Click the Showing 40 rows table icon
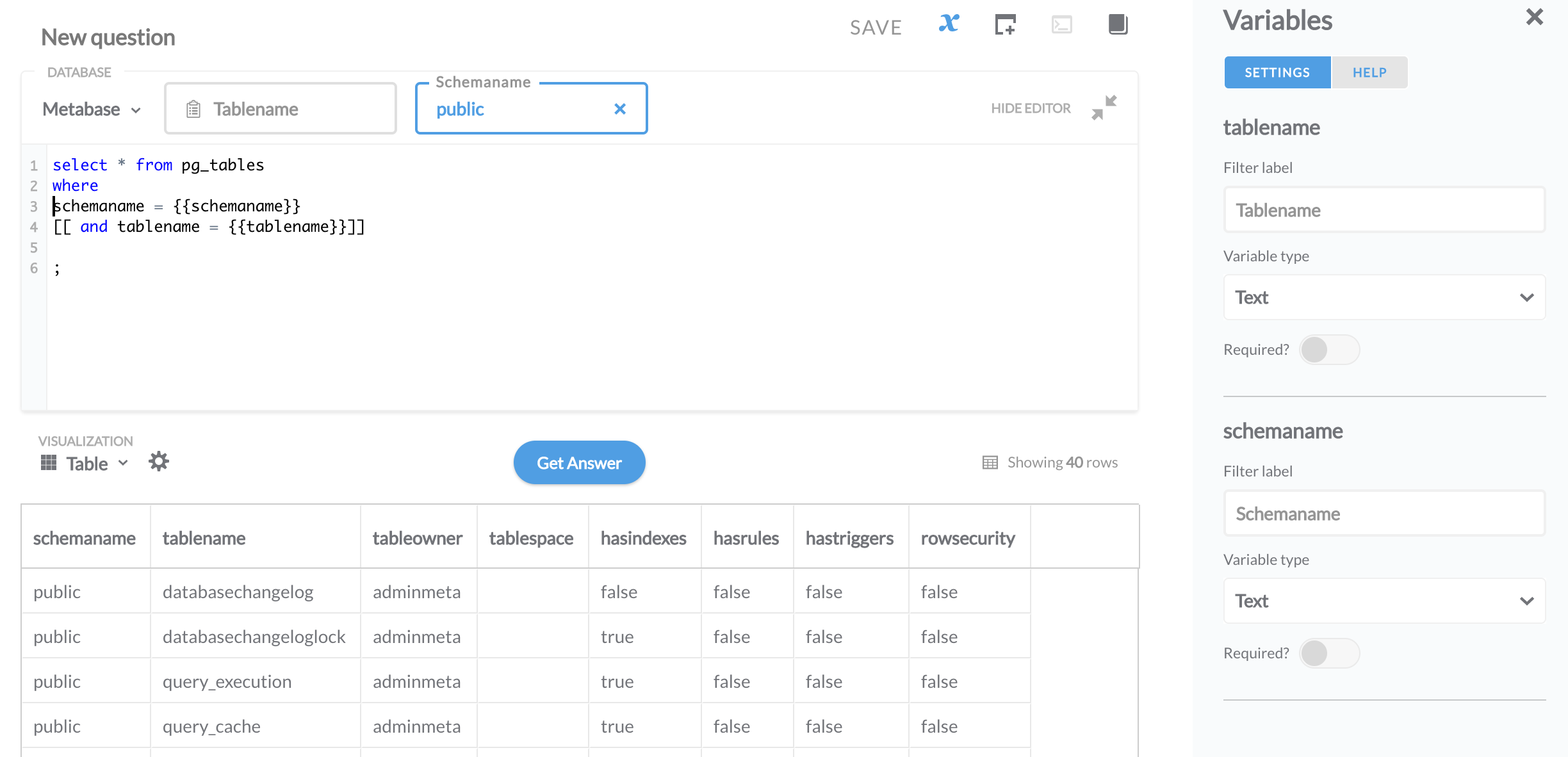The height and width of the screenshot is (757, 1568). [990, 462]
